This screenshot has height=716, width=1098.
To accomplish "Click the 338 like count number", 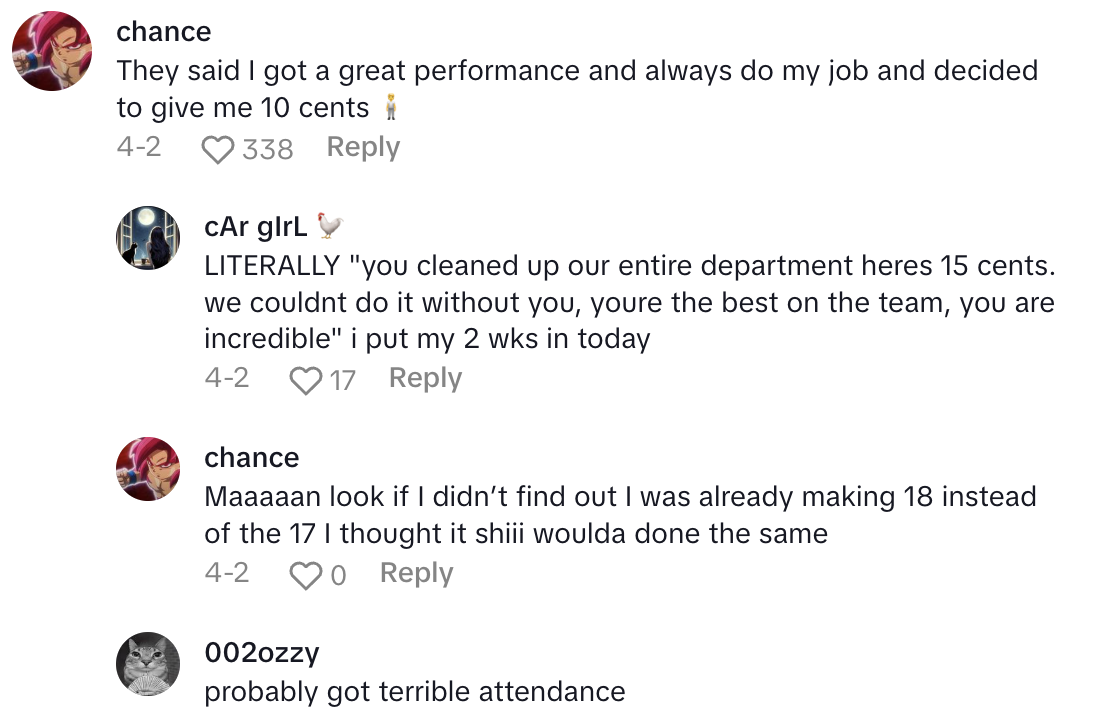I will 265,148.
